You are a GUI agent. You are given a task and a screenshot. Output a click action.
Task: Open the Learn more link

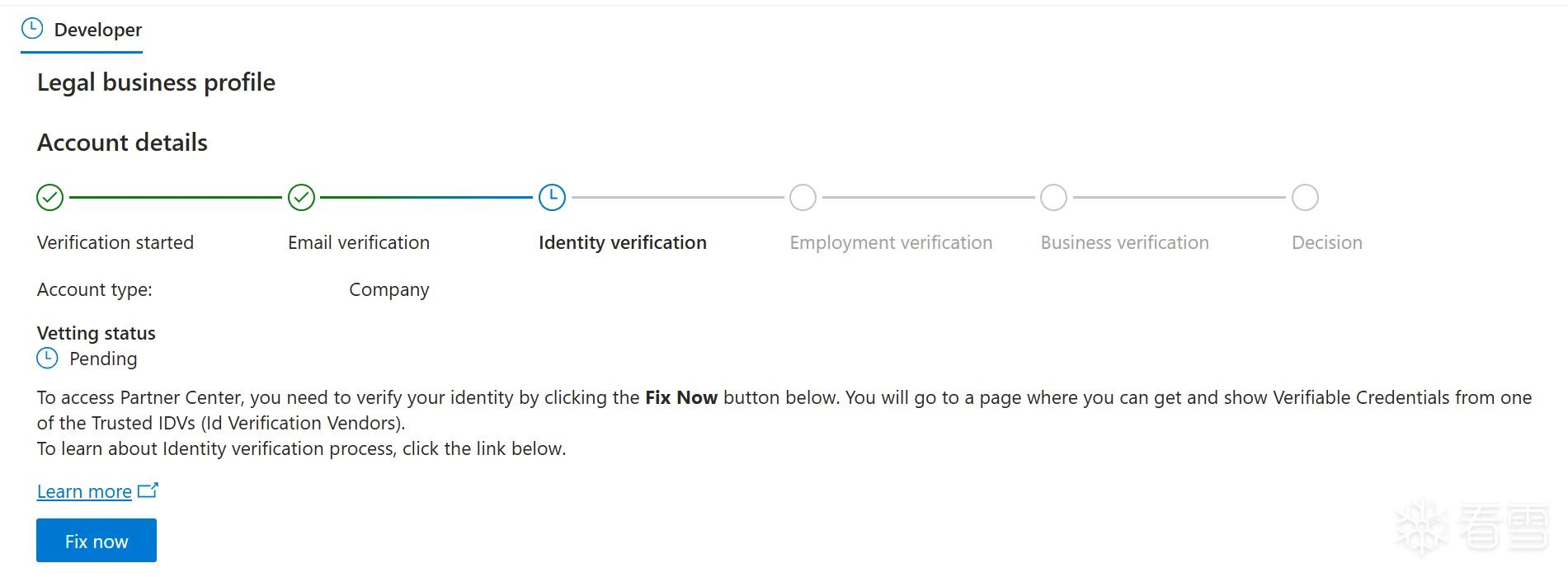coord(84,491)
